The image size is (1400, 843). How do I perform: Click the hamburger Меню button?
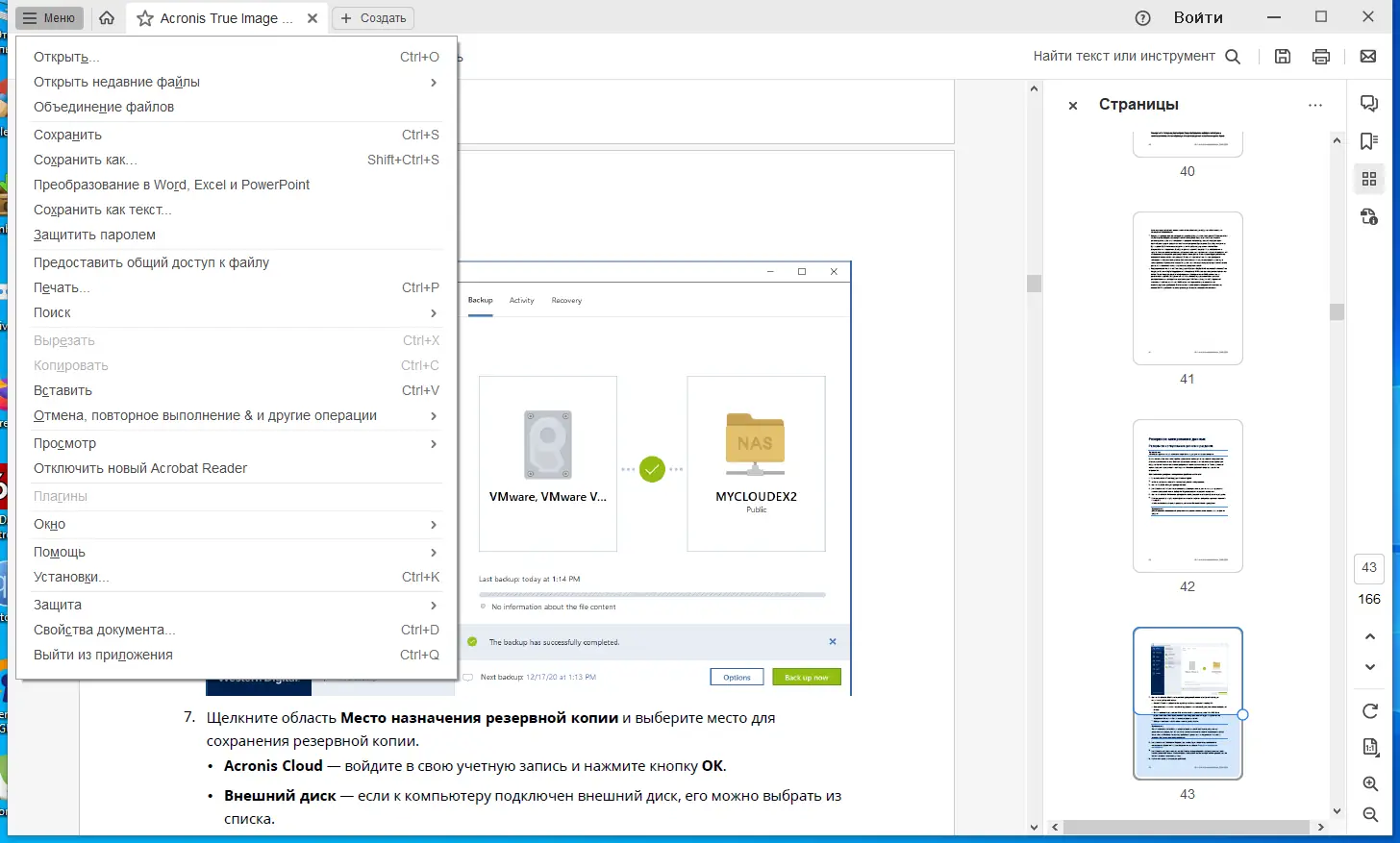[49, 18]
